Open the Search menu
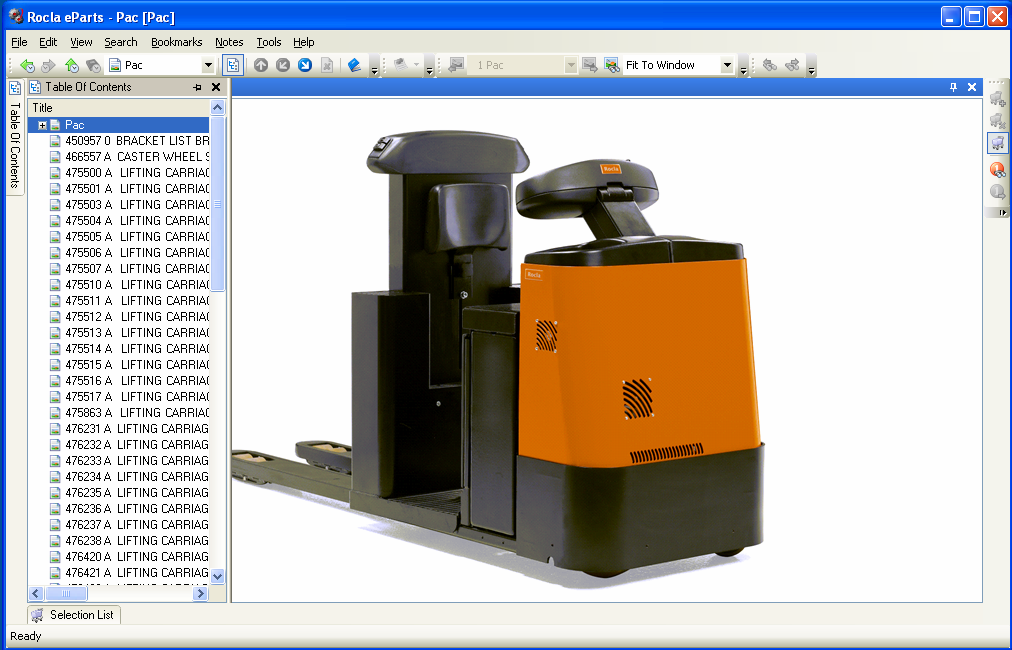Viewport: 1012px width, 650px height. (x=121, y=42)
